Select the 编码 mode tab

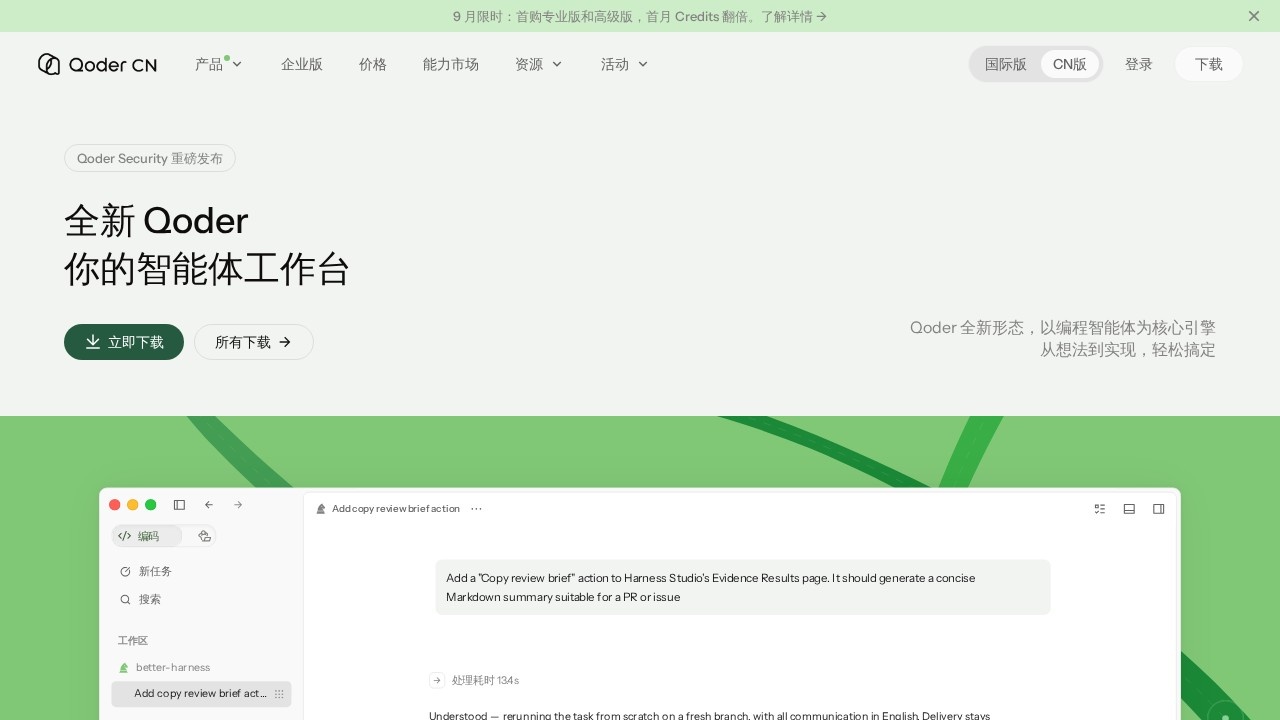point(147,536)
